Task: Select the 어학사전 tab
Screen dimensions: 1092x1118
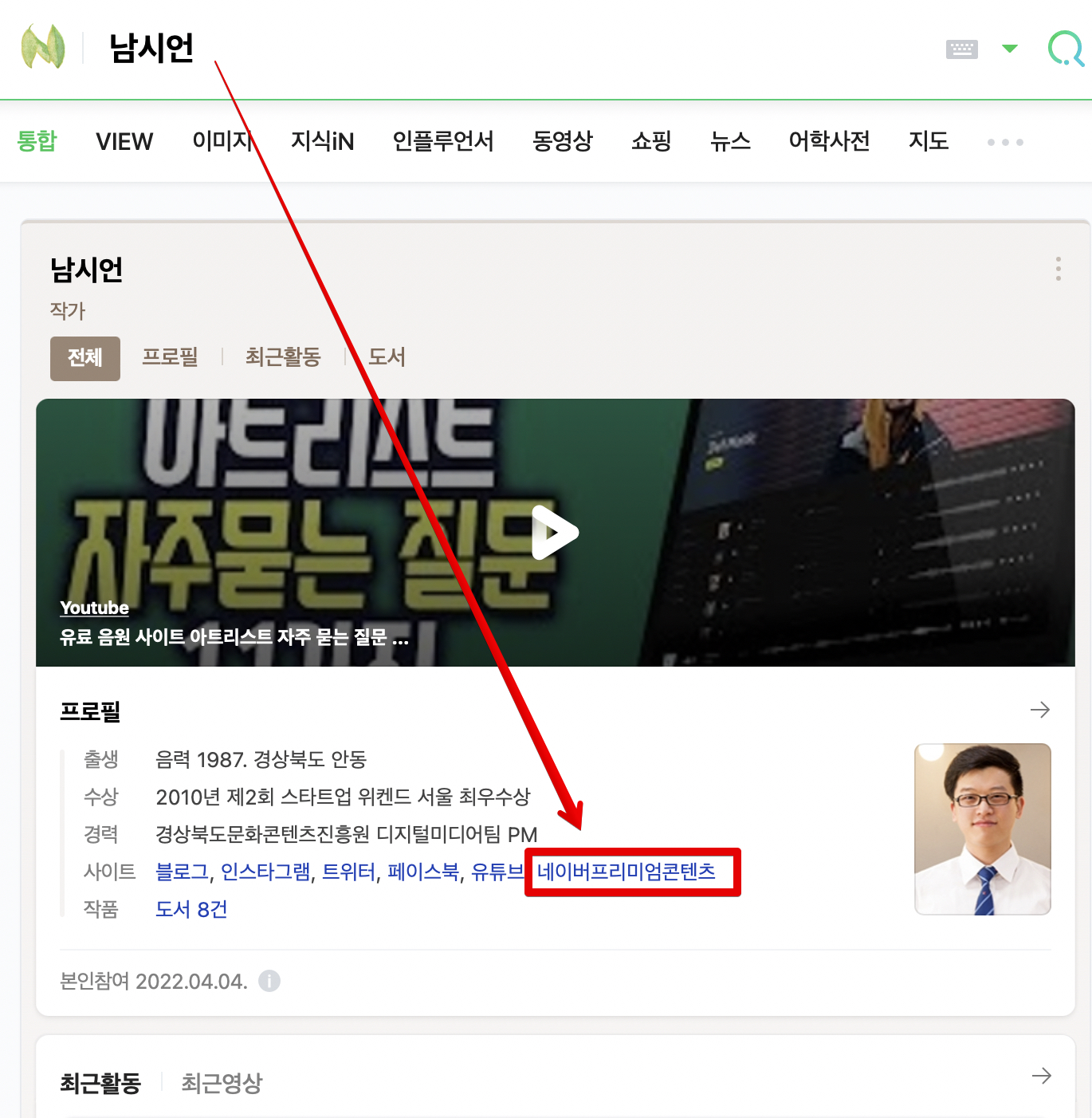Action: pos(829,141)
